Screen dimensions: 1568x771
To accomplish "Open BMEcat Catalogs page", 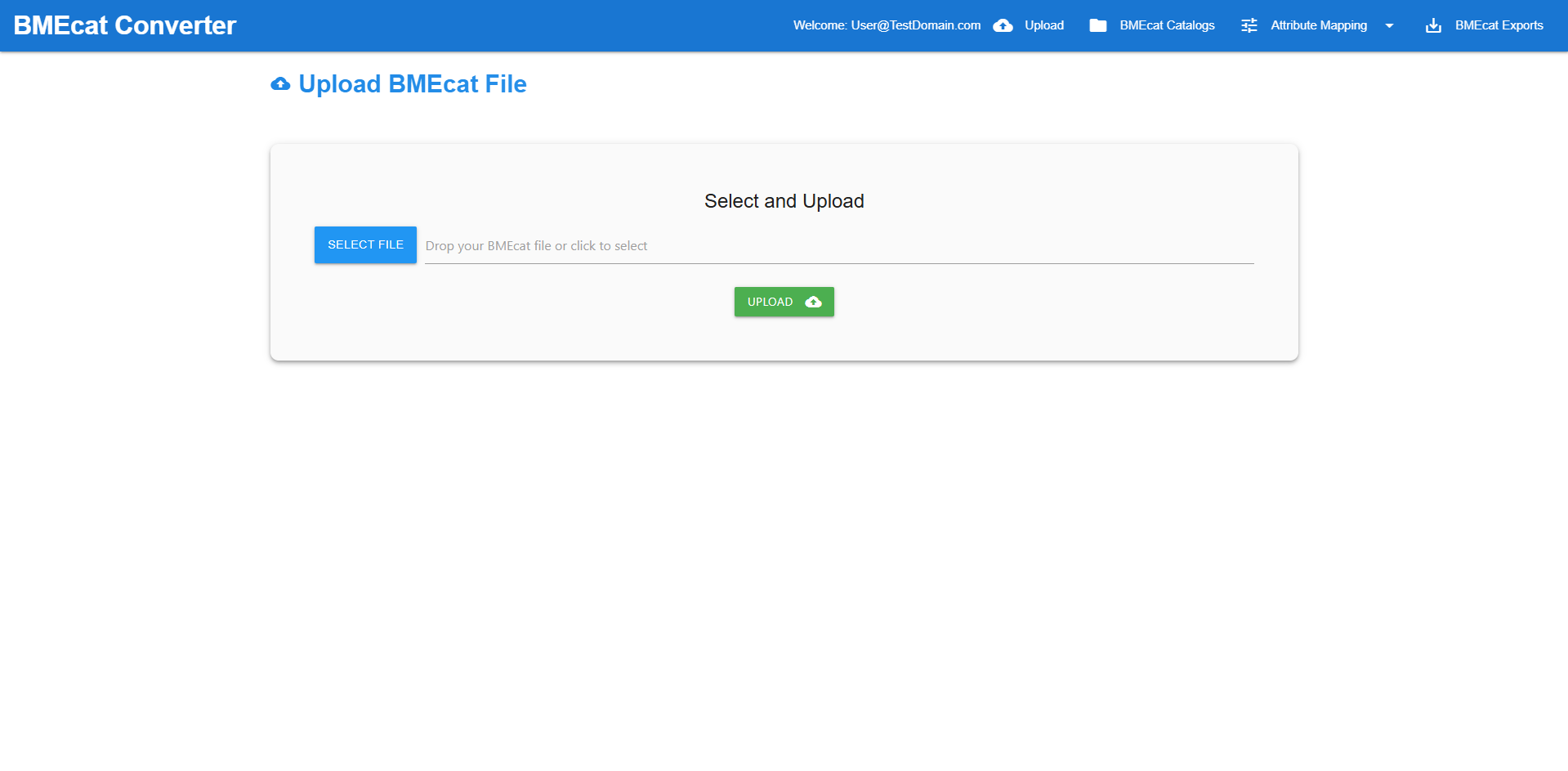I will 1167,25.
